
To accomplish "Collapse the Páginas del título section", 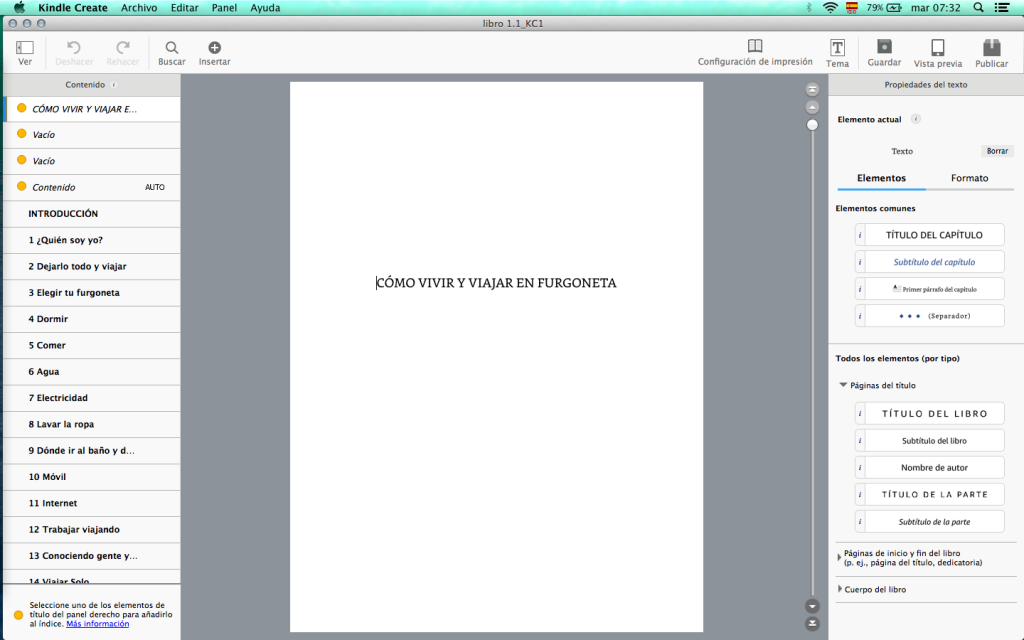I will point(843,385).
